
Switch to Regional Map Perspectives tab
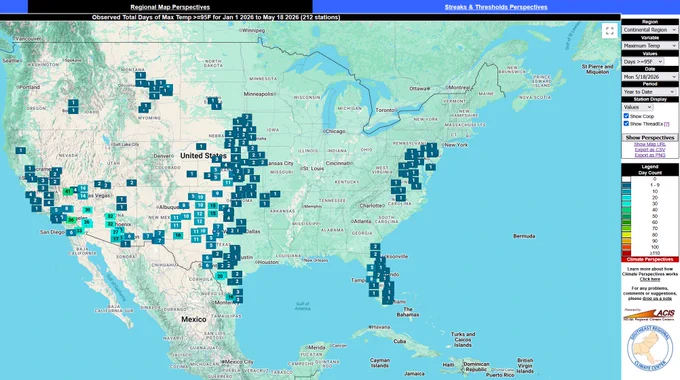(x=170, y=7)
